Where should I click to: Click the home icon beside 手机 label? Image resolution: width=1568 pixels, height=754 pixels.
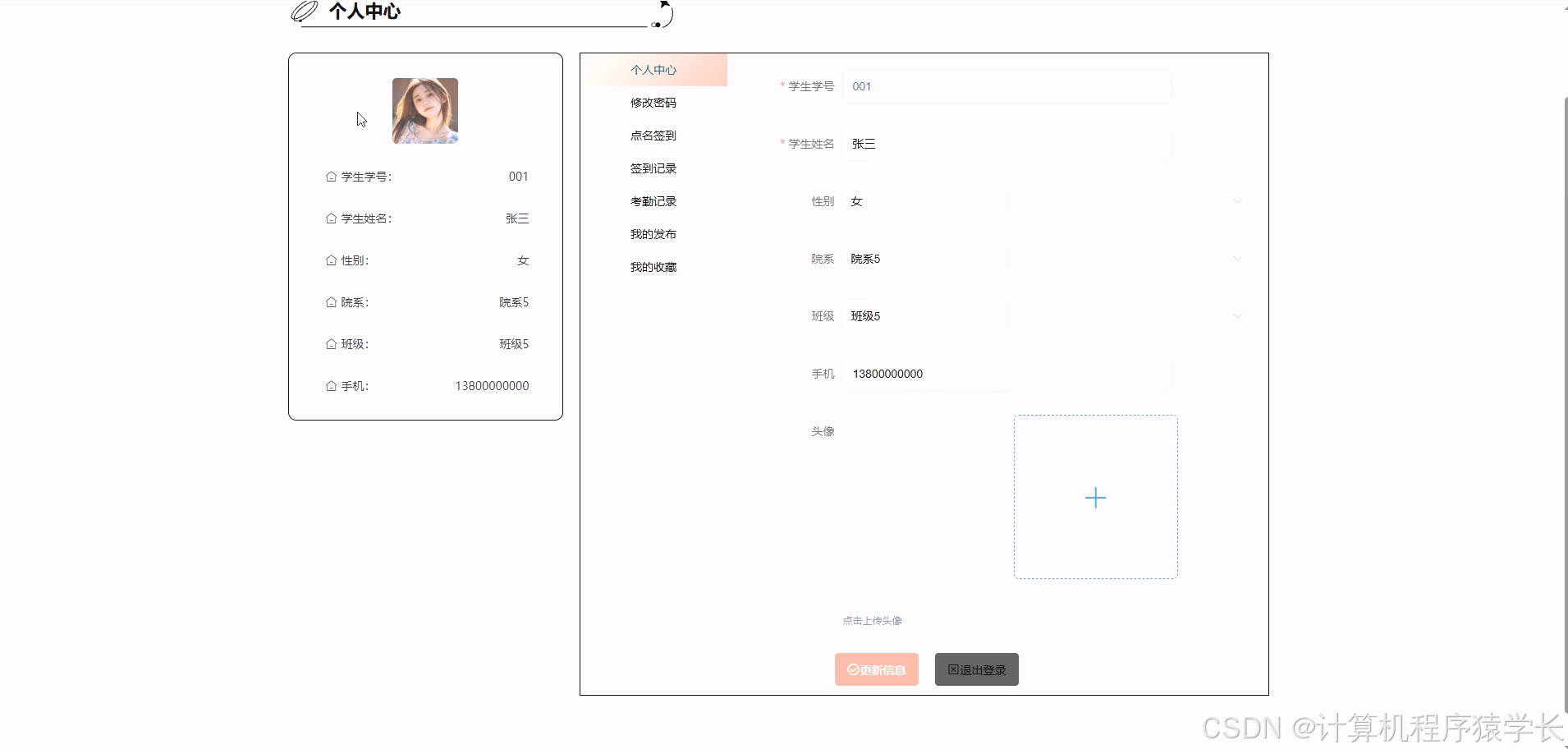[x=331, y=385]
